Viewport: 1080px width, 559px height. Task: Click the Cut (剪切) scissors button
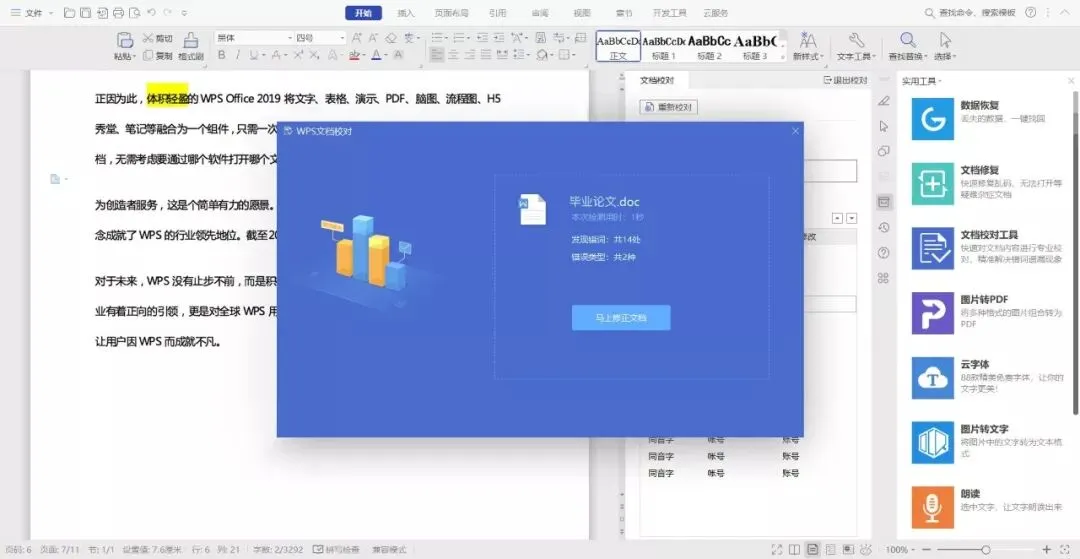[157, 39]
